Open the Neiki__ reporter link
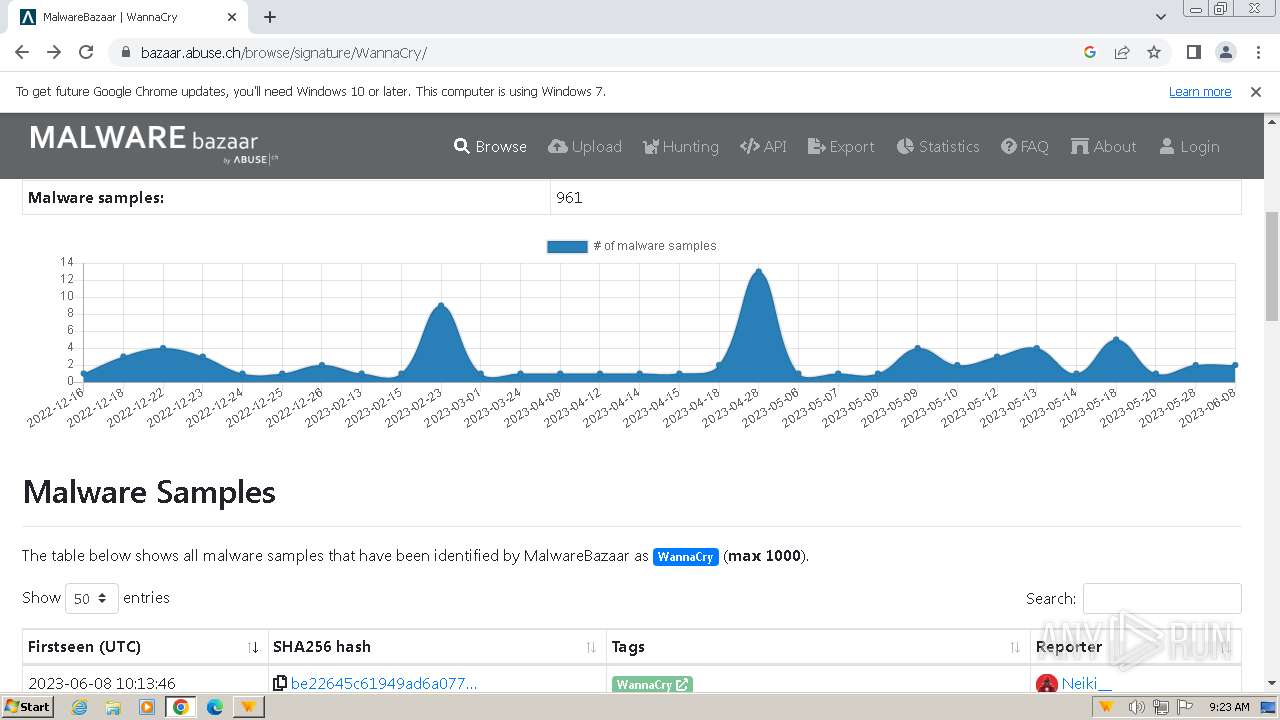 pyautogui.click(x=1086, y=684)
